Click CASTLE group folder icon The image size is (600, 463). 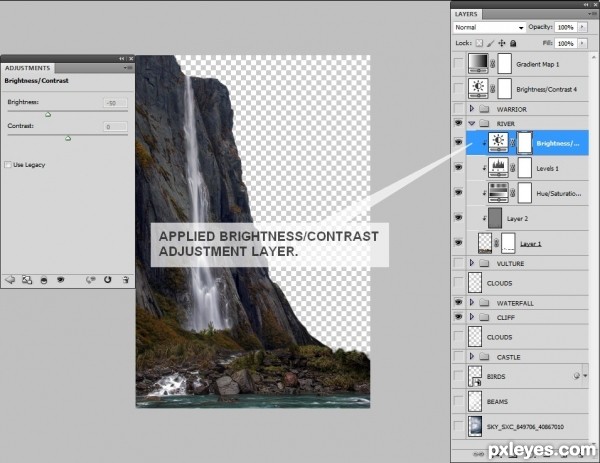pyautogui.click(x=484, y=357)
